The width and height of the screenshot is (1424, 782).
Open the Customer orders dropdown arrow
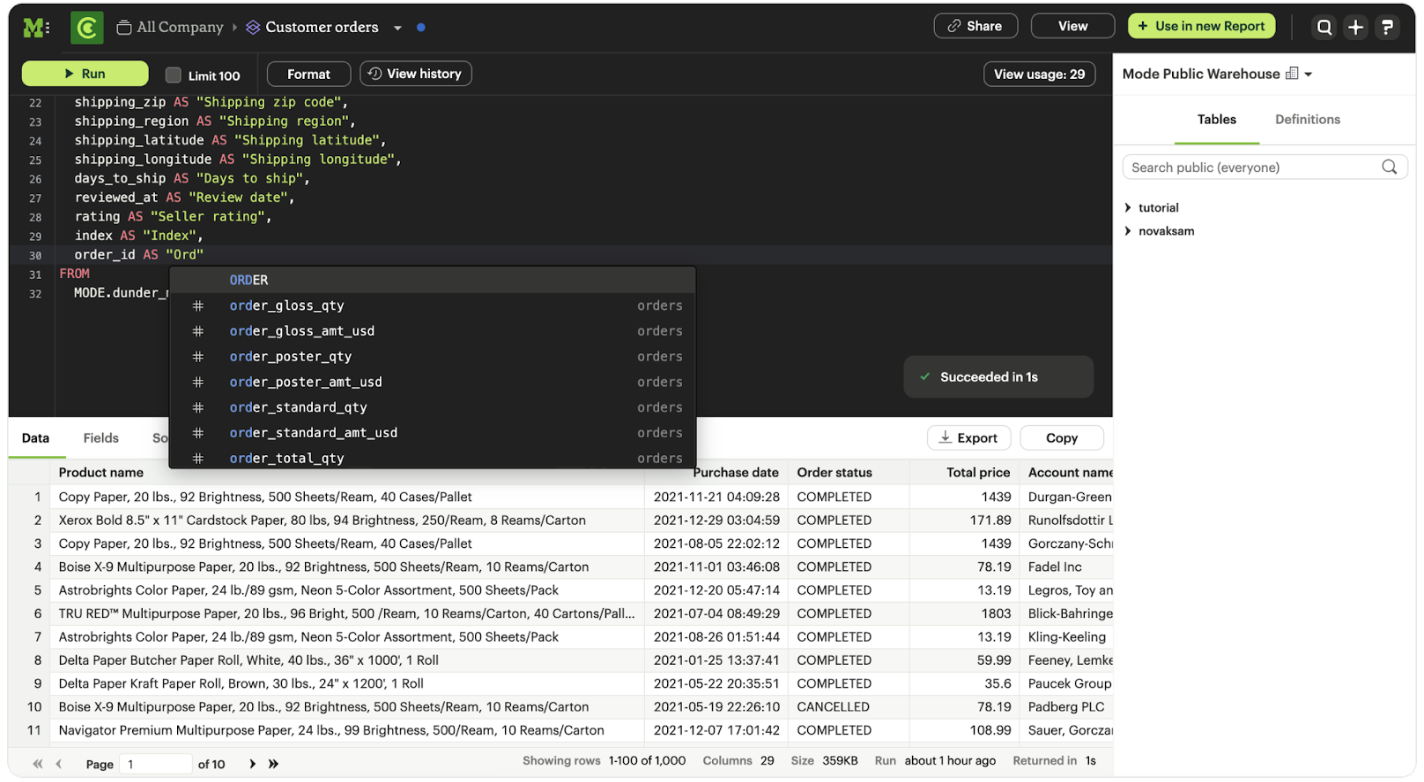tap(398, 28)
